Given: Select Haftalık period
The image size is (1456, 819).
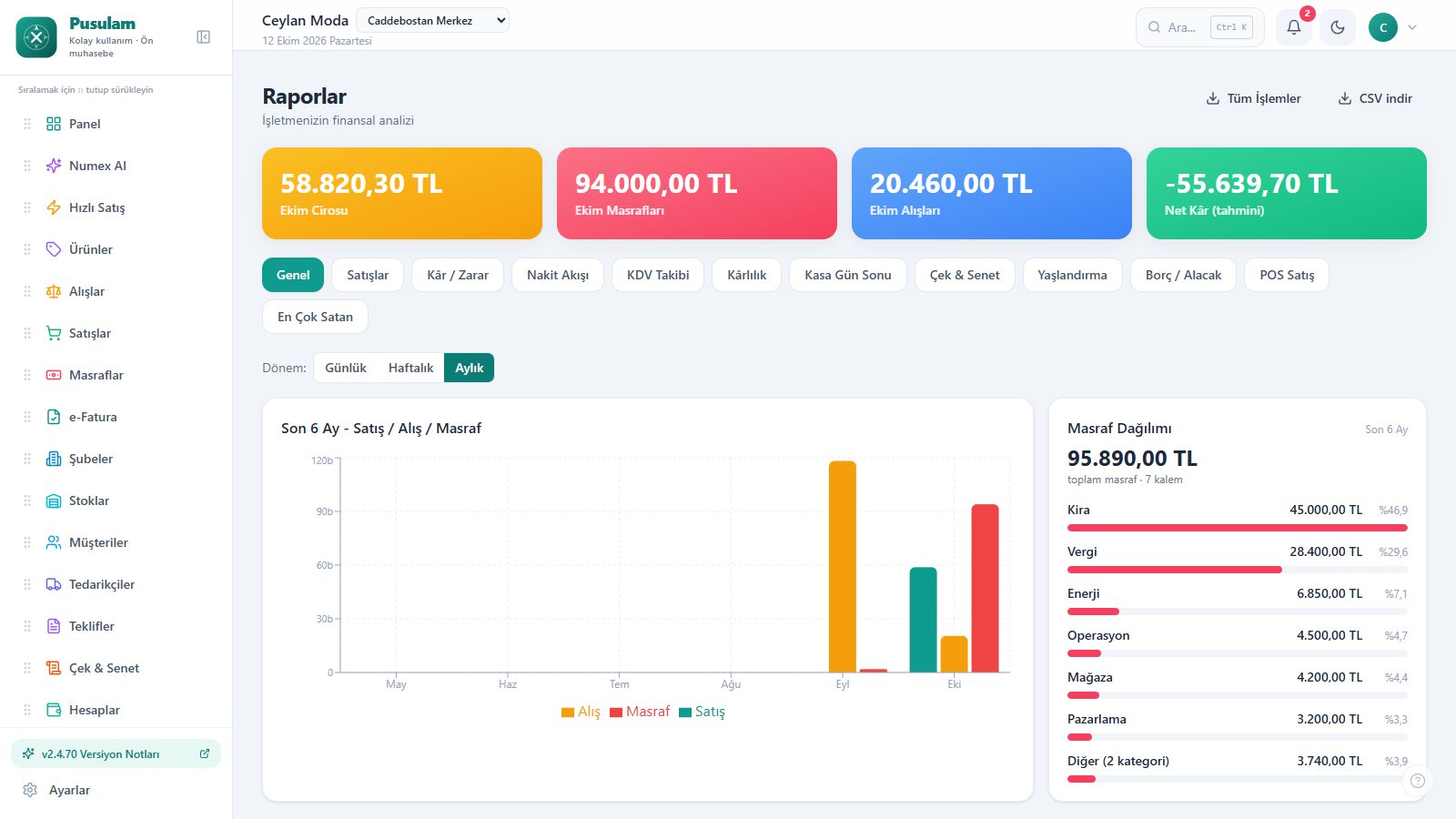Looking at the screenshot, I should [x=411, y=368].
